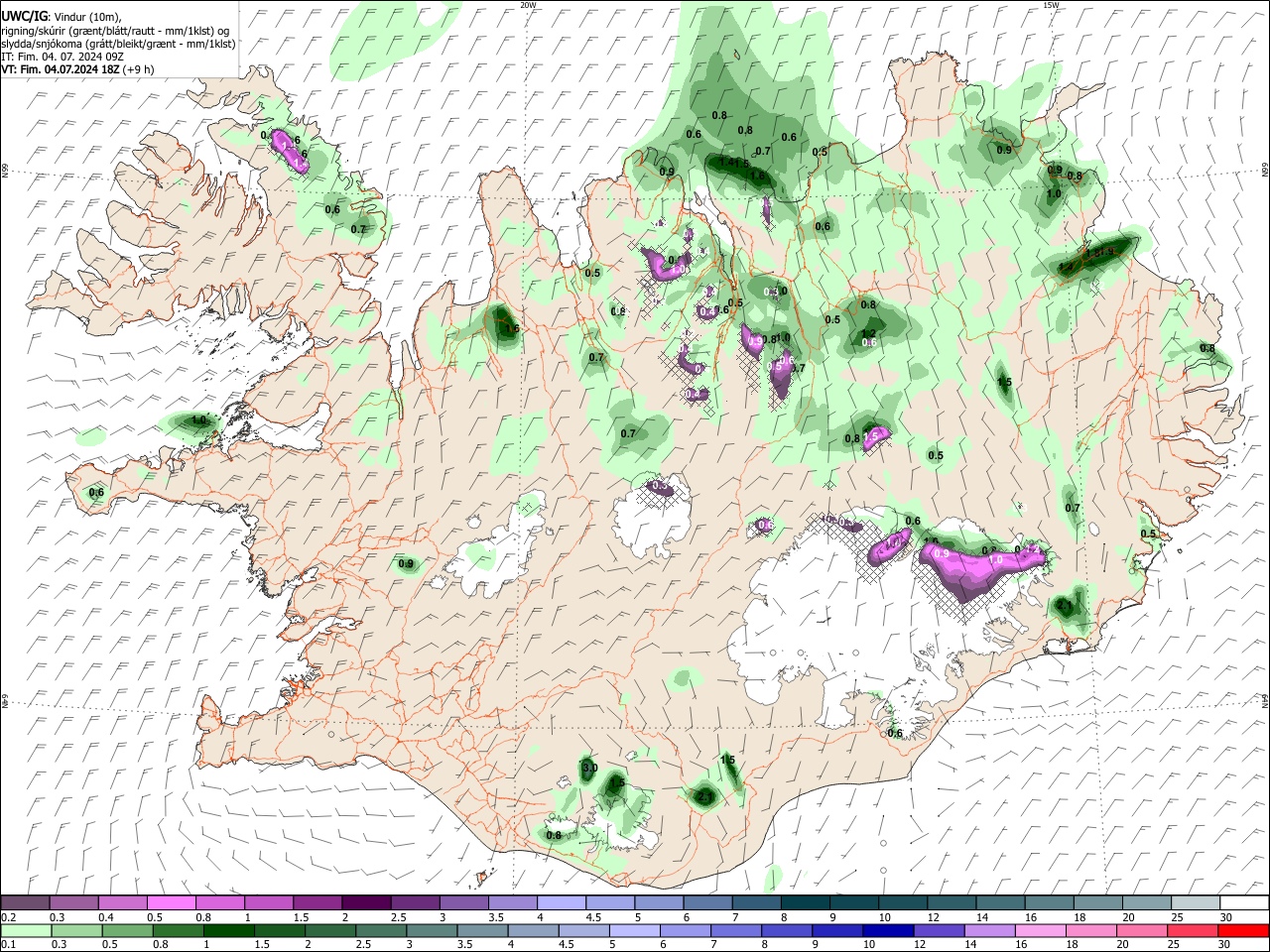
Task: Click the bright red rain swatch above 30
Action: (x=1245, y=930)
